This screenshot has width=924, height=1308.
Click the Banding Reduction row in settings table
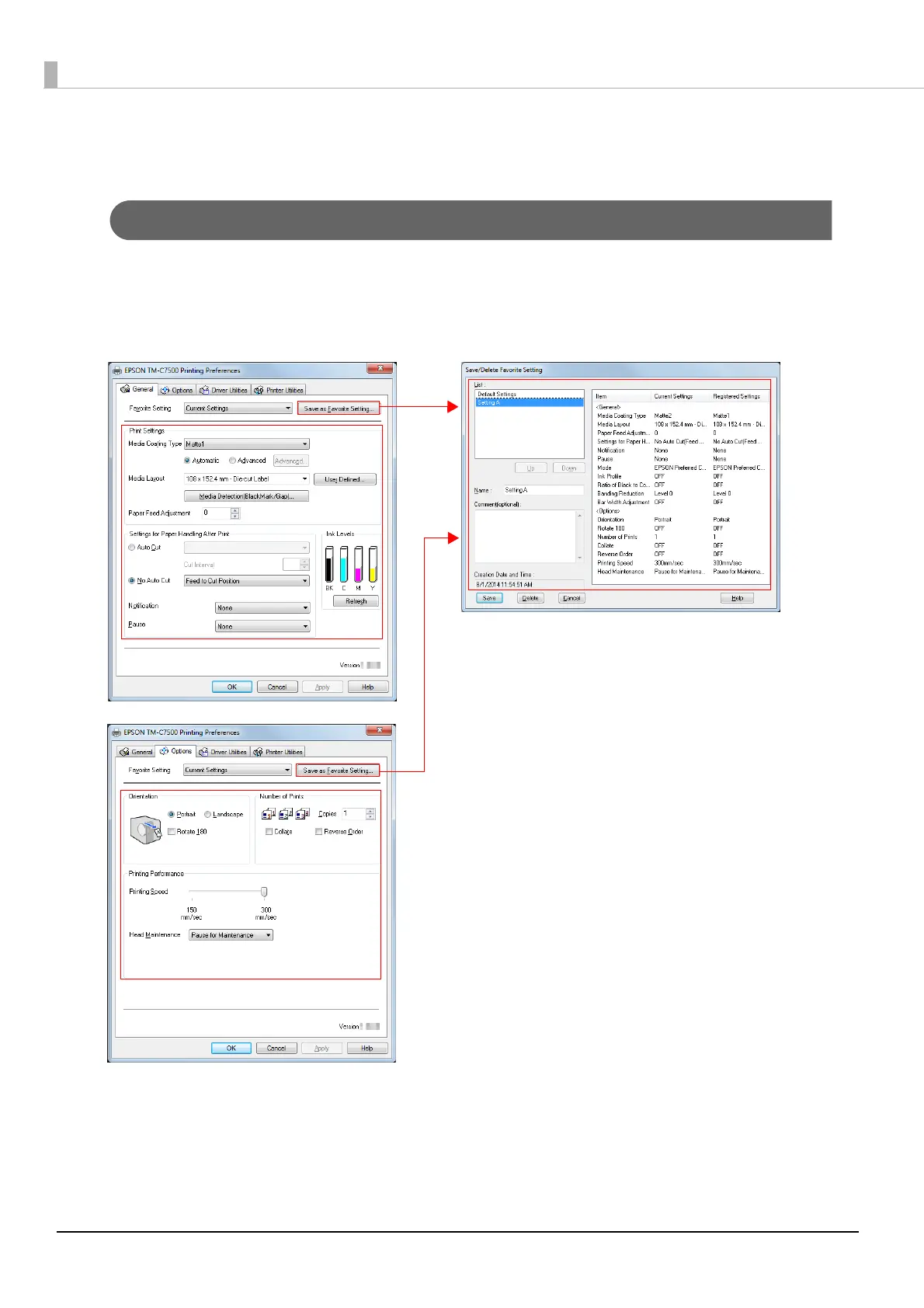681,493
